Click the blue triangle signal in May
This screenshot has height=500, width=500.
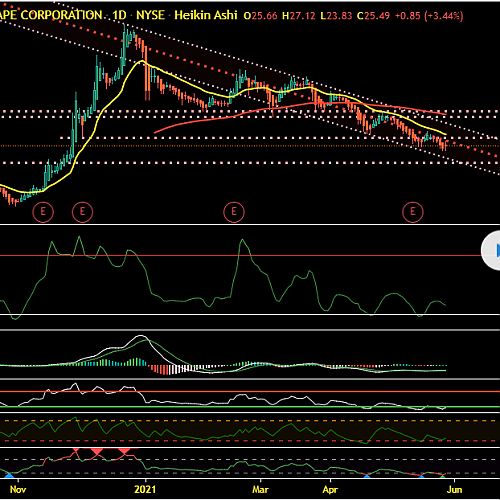coord(422,476)
